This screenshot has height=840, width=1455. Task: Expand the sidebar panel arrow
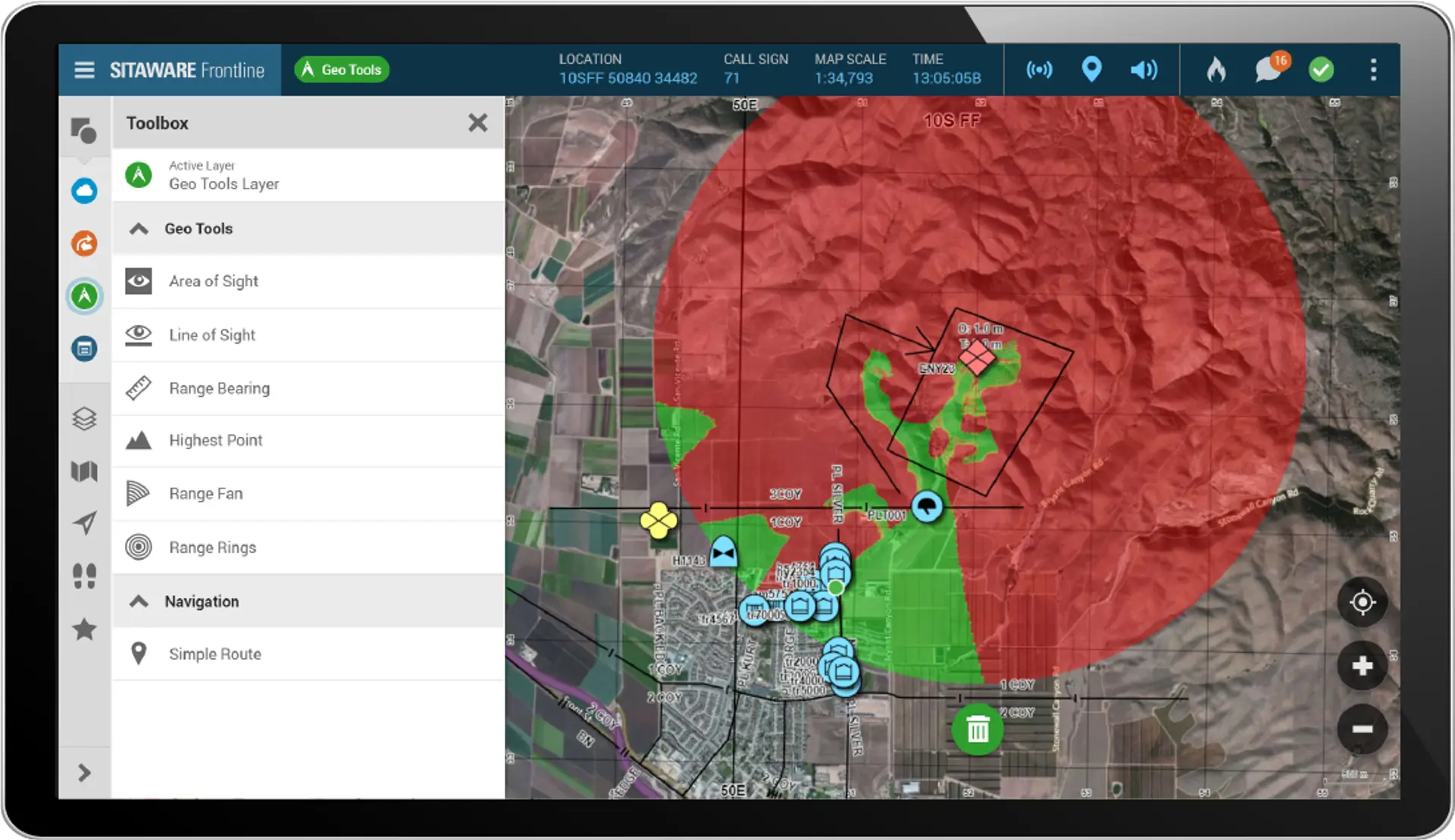[x=84, y=773]
